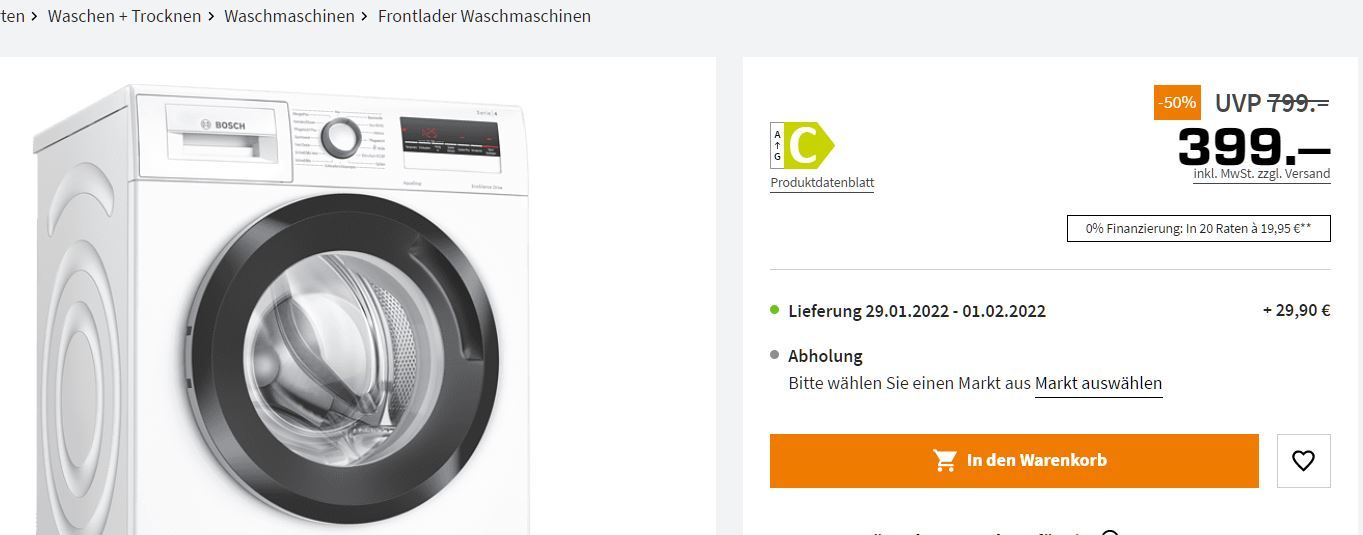1363x535 pixels.
Task: Go to Waschmaschinen breadcrumb category
Action: click(289, 16)
